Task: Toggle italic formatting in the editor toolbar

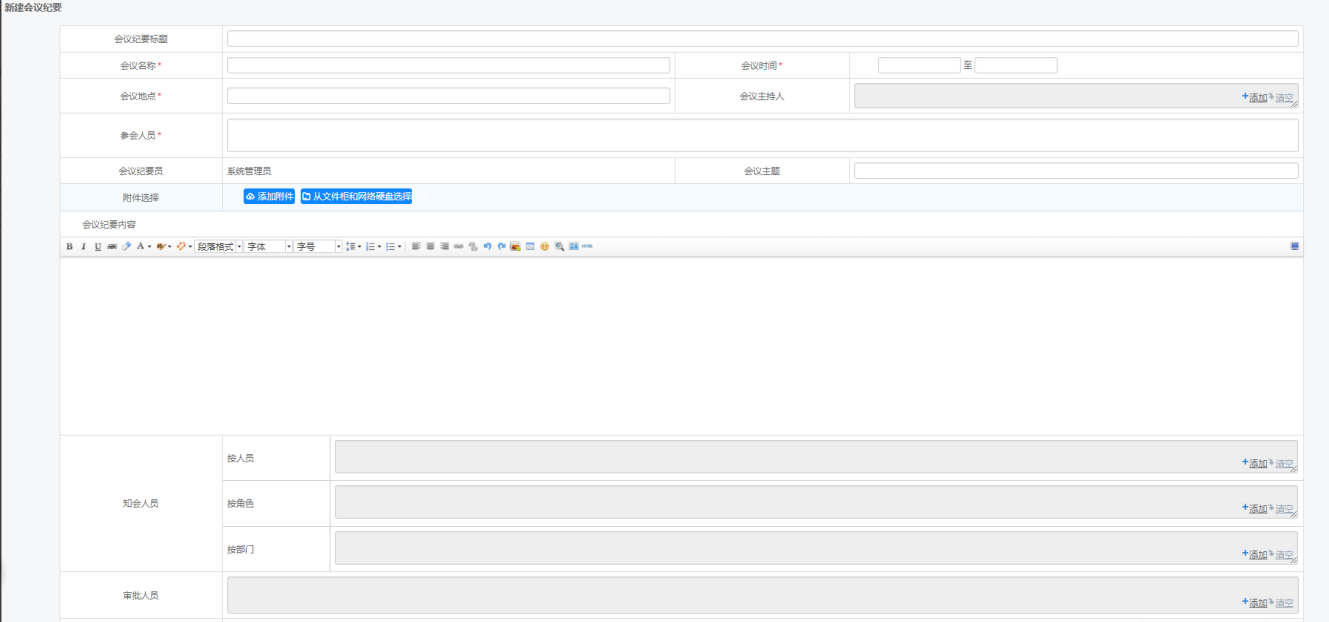Action: click(x=83, y=246)
